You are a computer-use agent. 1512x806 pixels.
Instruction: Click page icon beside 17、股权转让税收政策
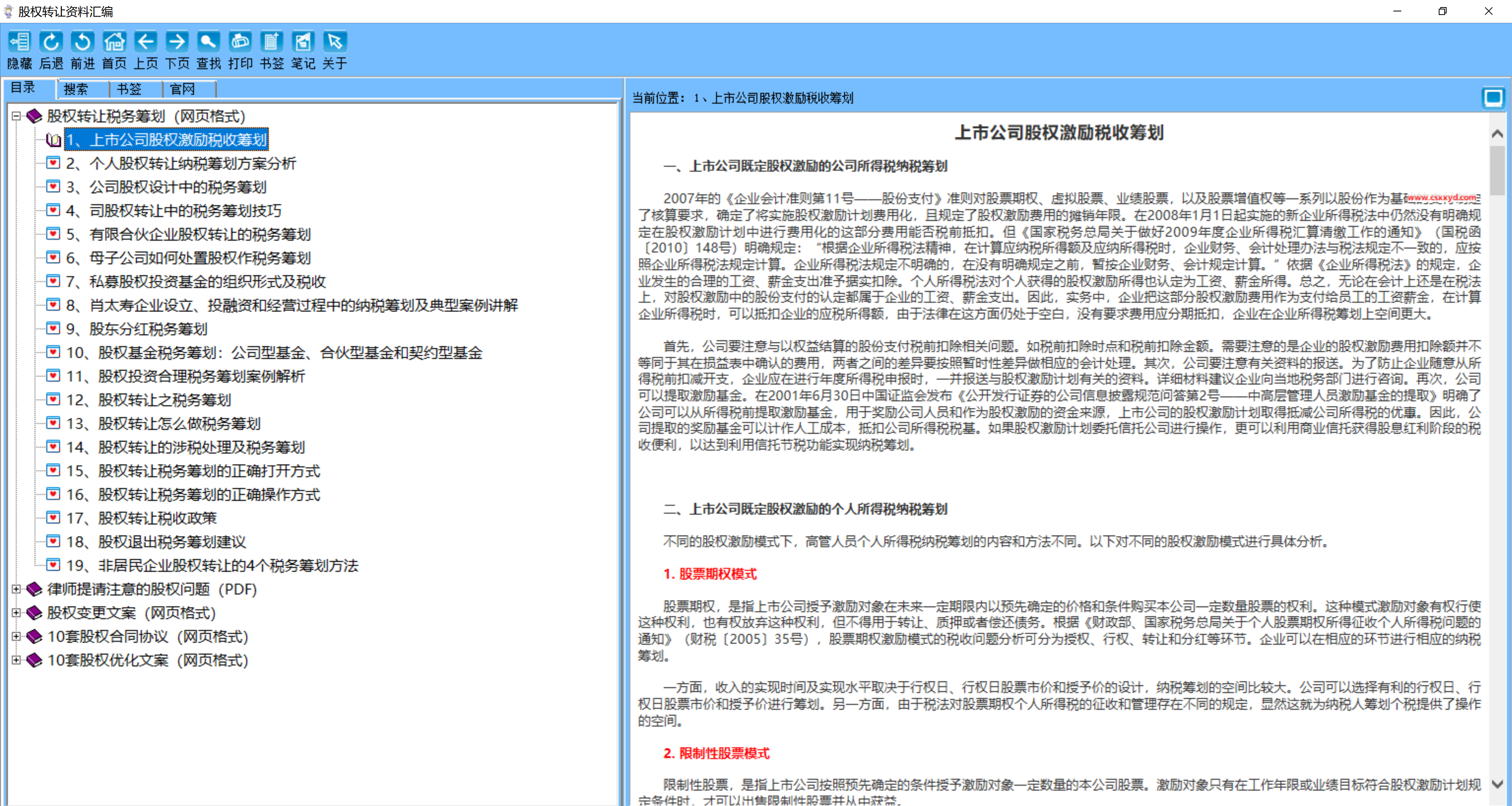coord(54,517)
